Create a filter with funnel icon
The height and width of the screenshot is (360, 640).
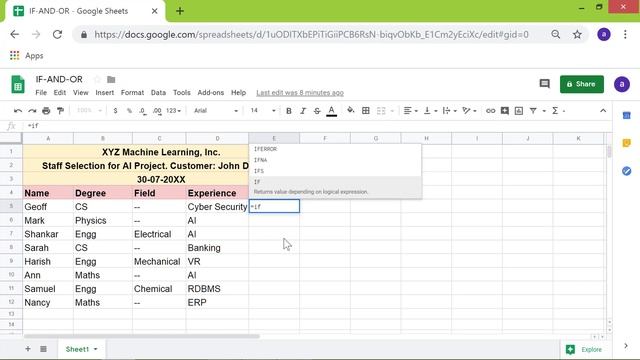tap(533, 111)
